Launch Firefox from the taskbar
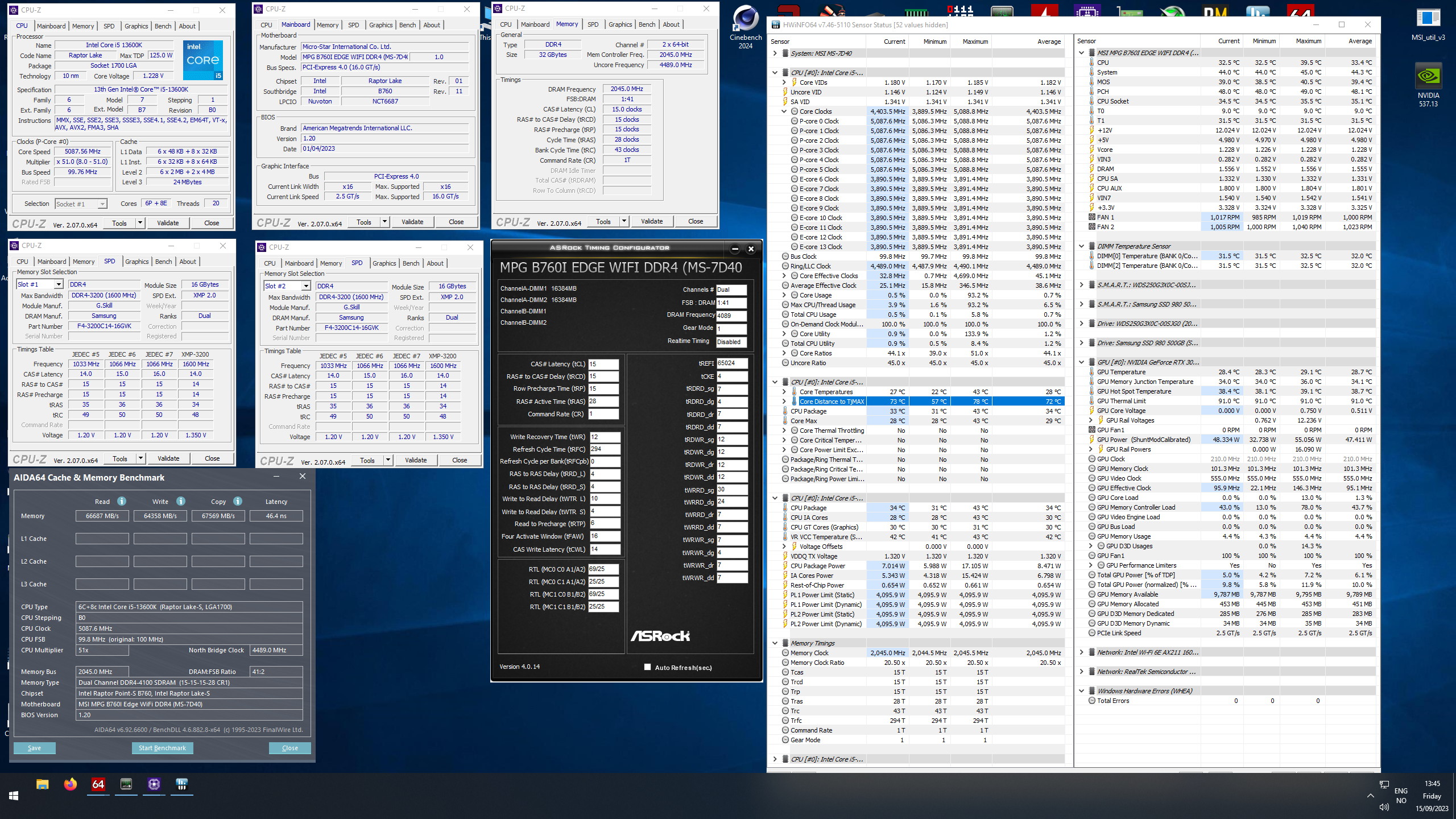The width and height of the screenshot is (1456, 819). [x=71, y=784]
